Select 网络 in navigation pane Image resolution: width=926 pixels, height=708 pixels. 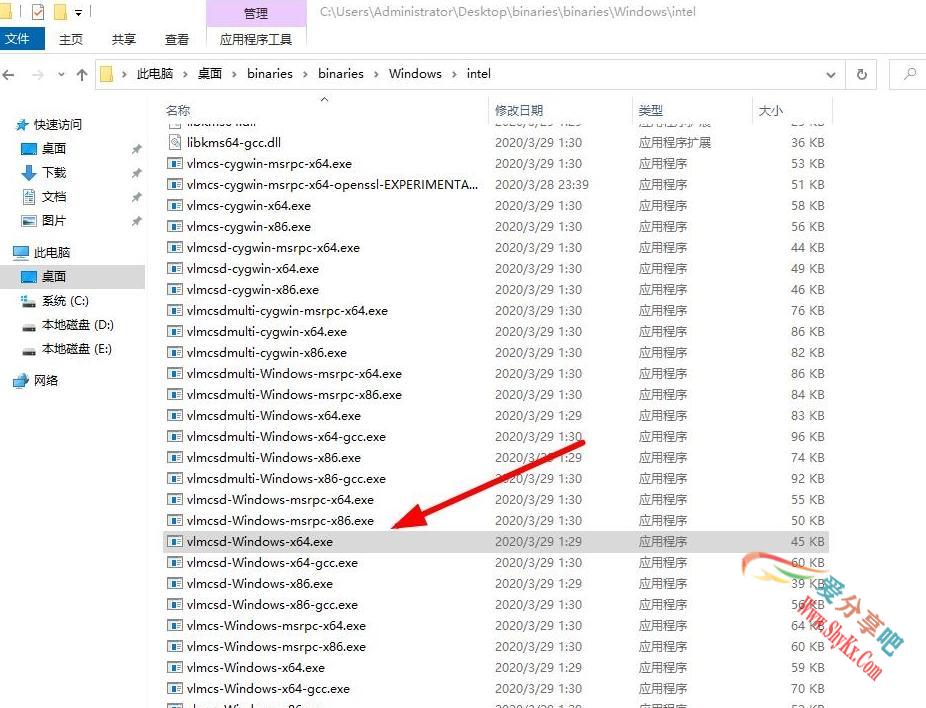(46, 380)
